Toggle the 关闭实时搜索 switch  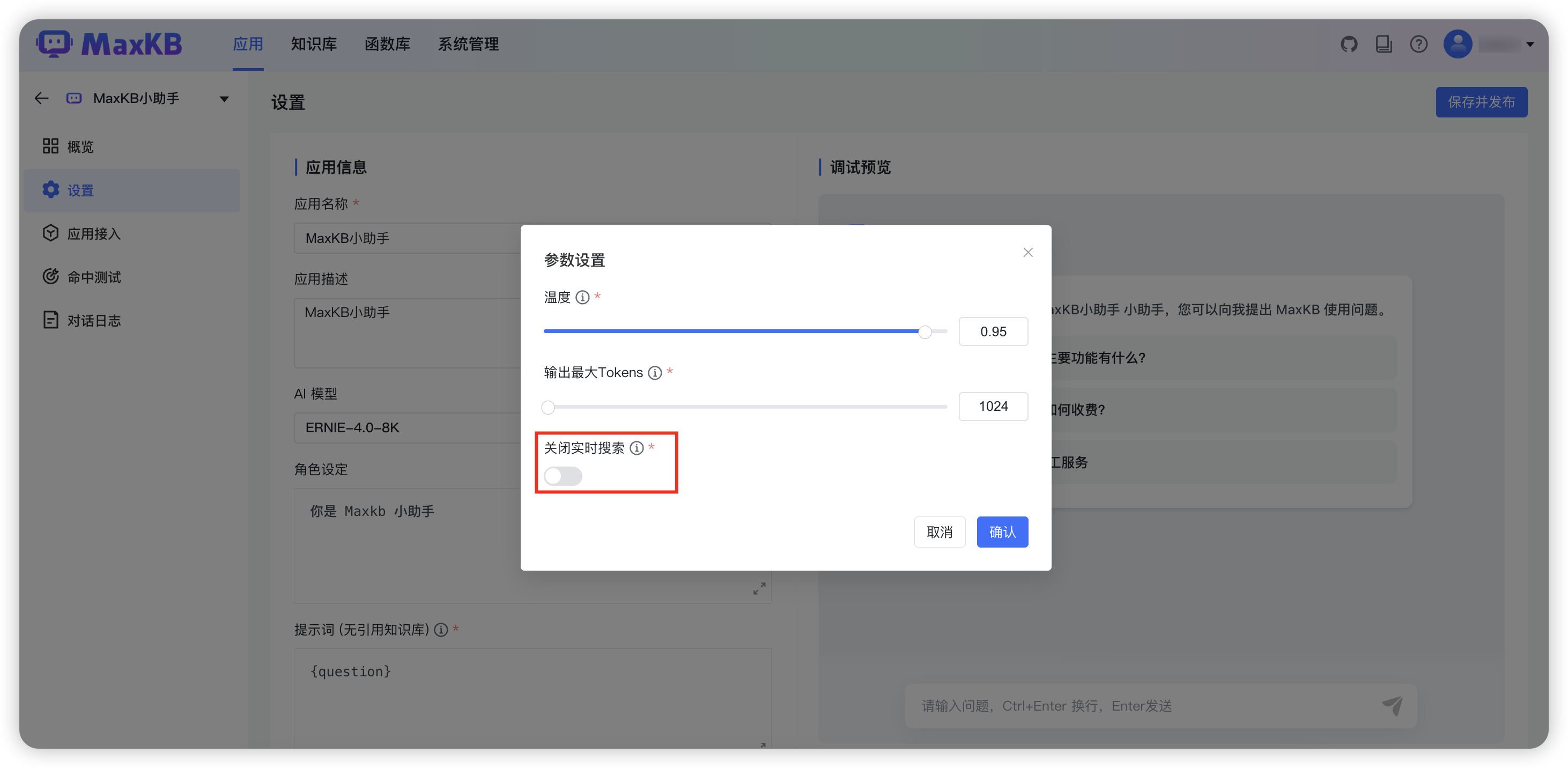point(563,476)
